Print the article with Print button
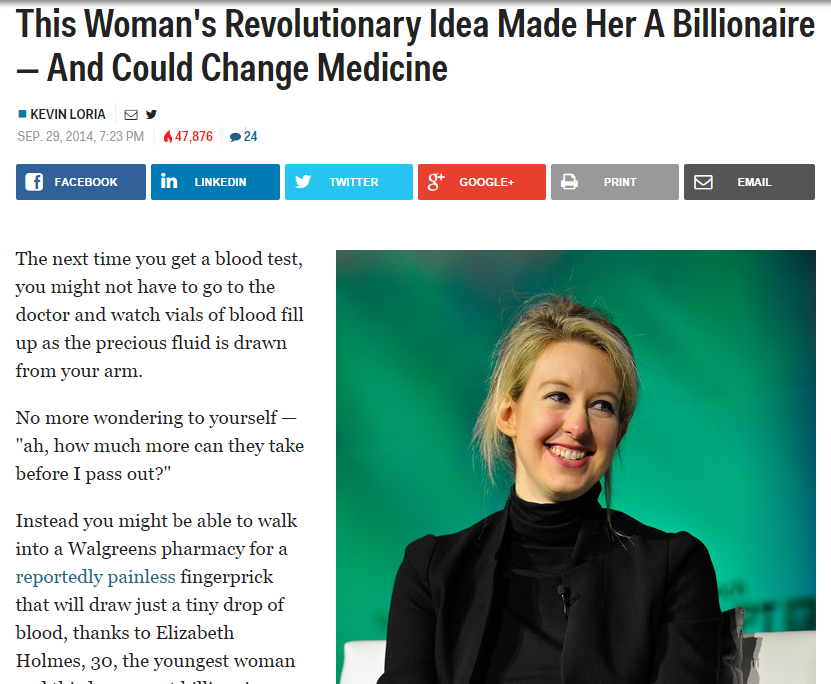831x684 pixels. (x=615, y=182)
